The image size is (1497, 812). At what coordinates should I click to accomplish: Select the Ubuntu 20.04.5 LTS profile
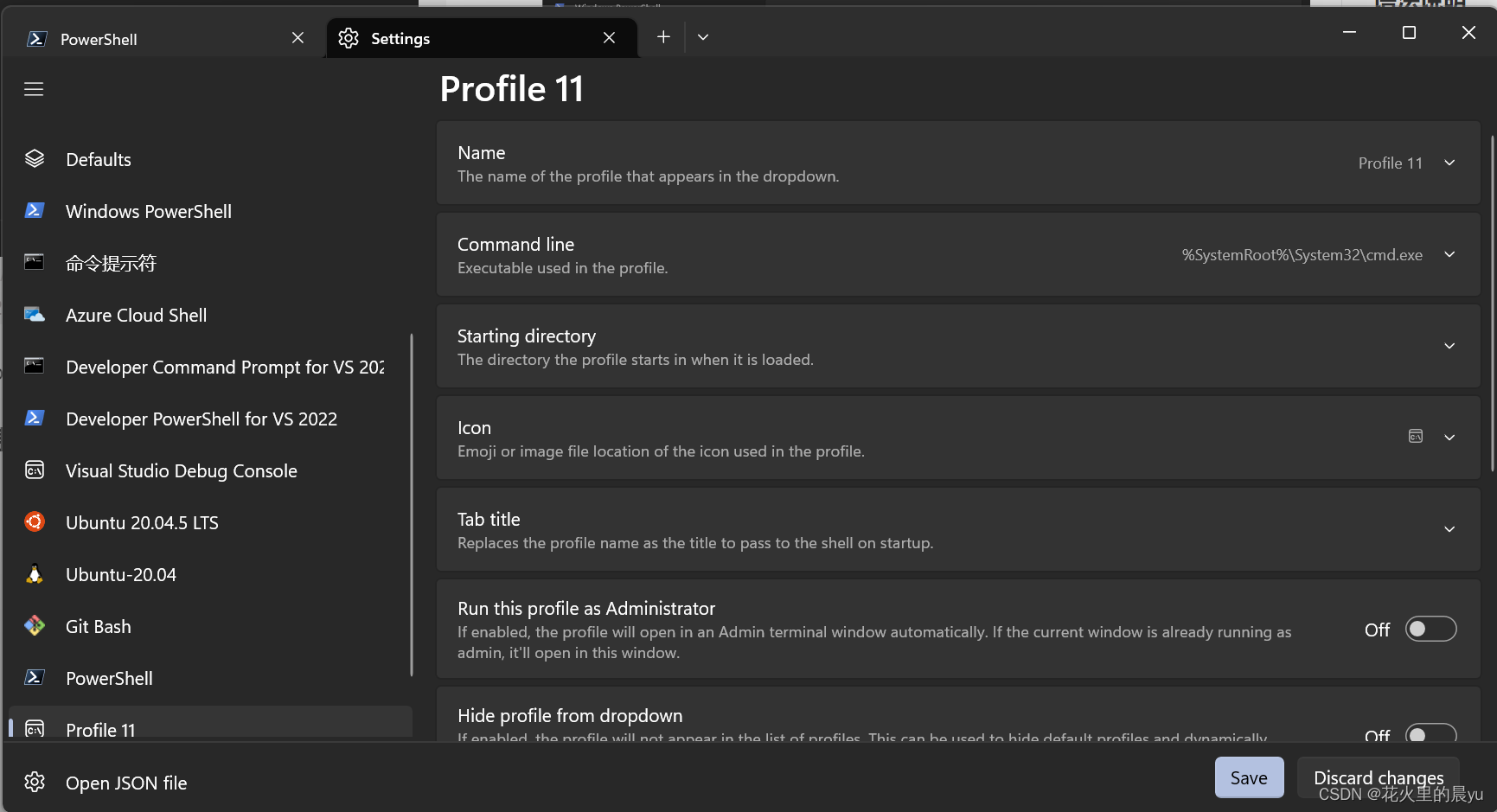(209, 522)
